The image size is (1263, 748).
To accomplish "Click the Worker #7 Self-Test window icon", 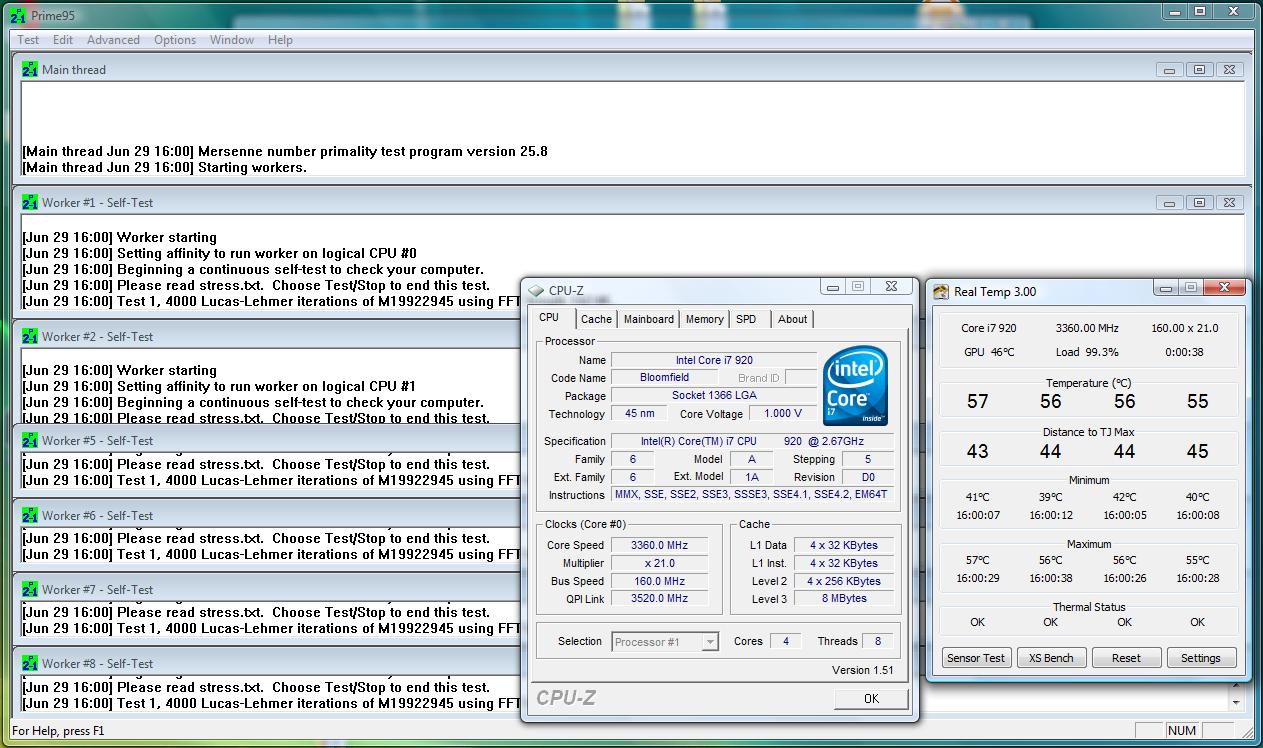I will [x=30, y=589].
